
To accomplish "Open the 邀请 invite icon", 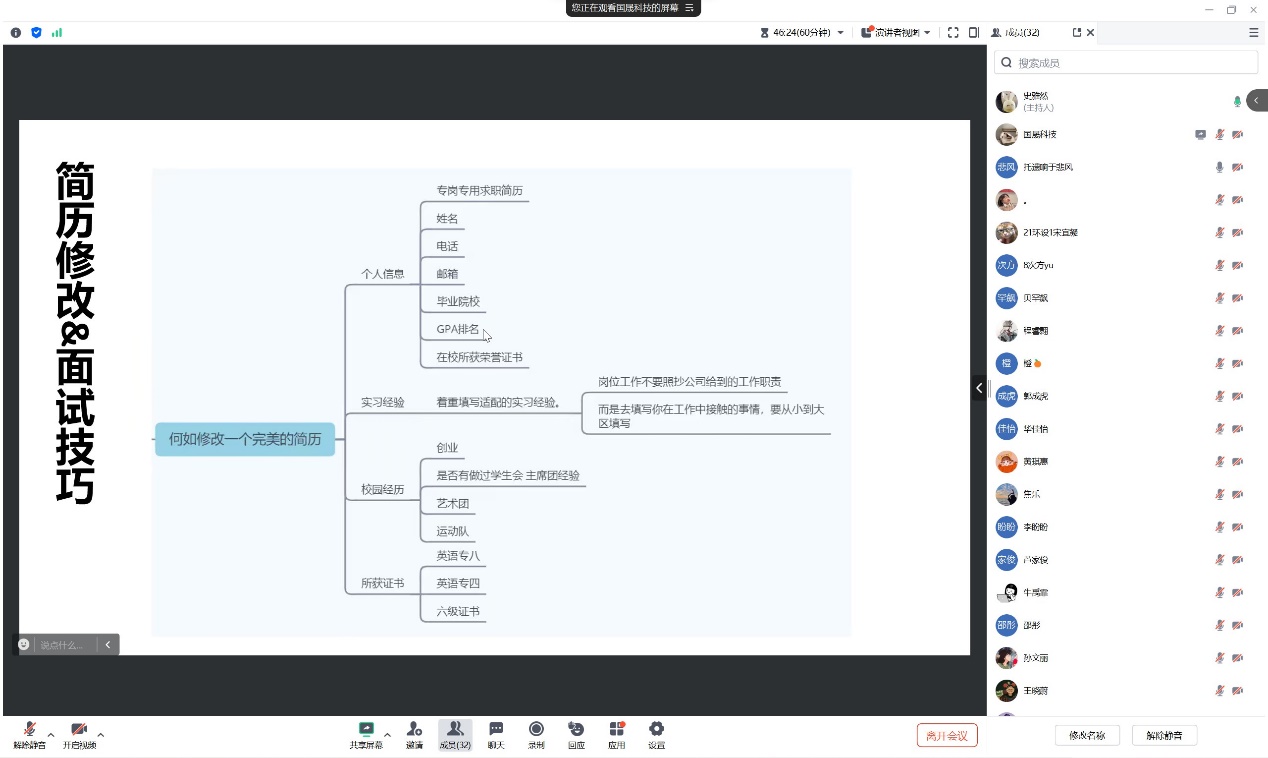I will coord(414,734).
